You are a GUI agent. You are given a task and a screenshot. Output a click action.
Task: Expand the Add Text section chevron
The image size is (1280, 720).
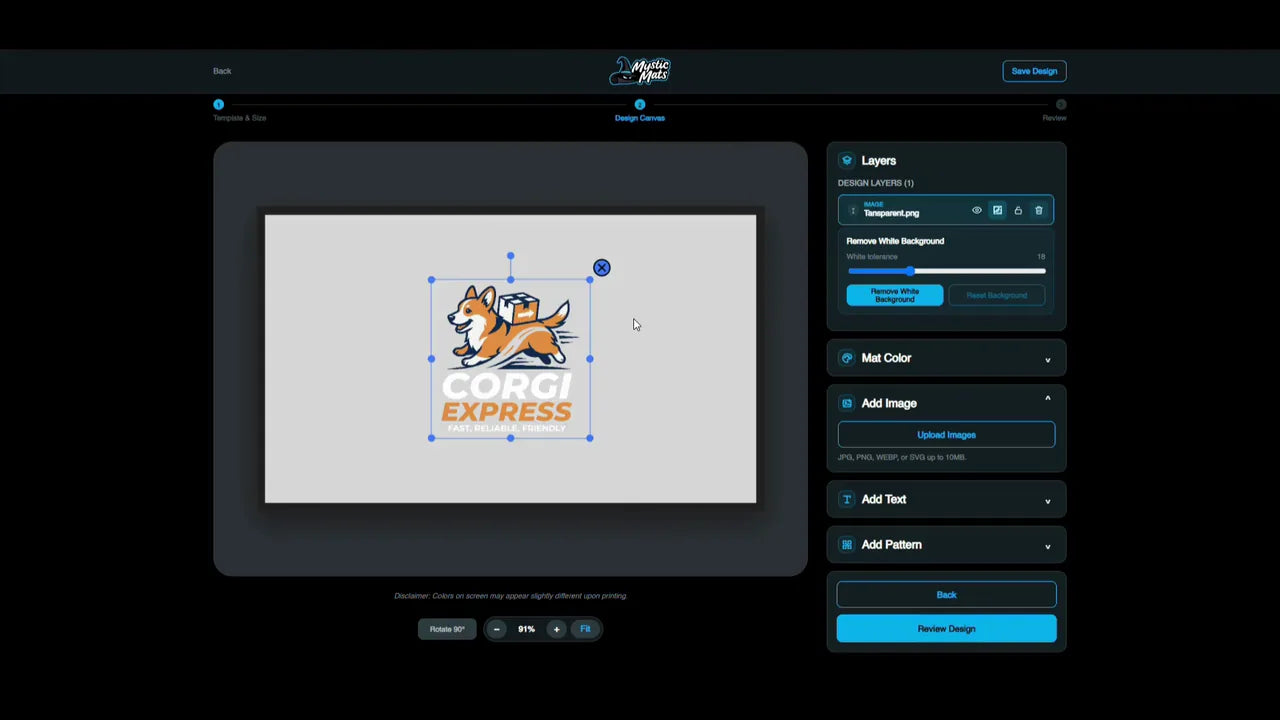pyautogui.click(x=1048, y=501)
